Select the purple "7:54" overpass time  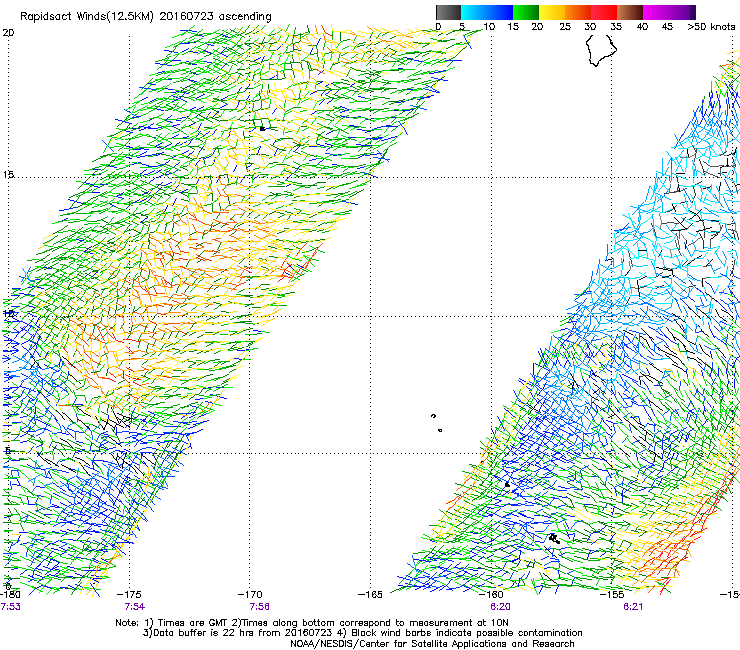click(x=135, y=607)
